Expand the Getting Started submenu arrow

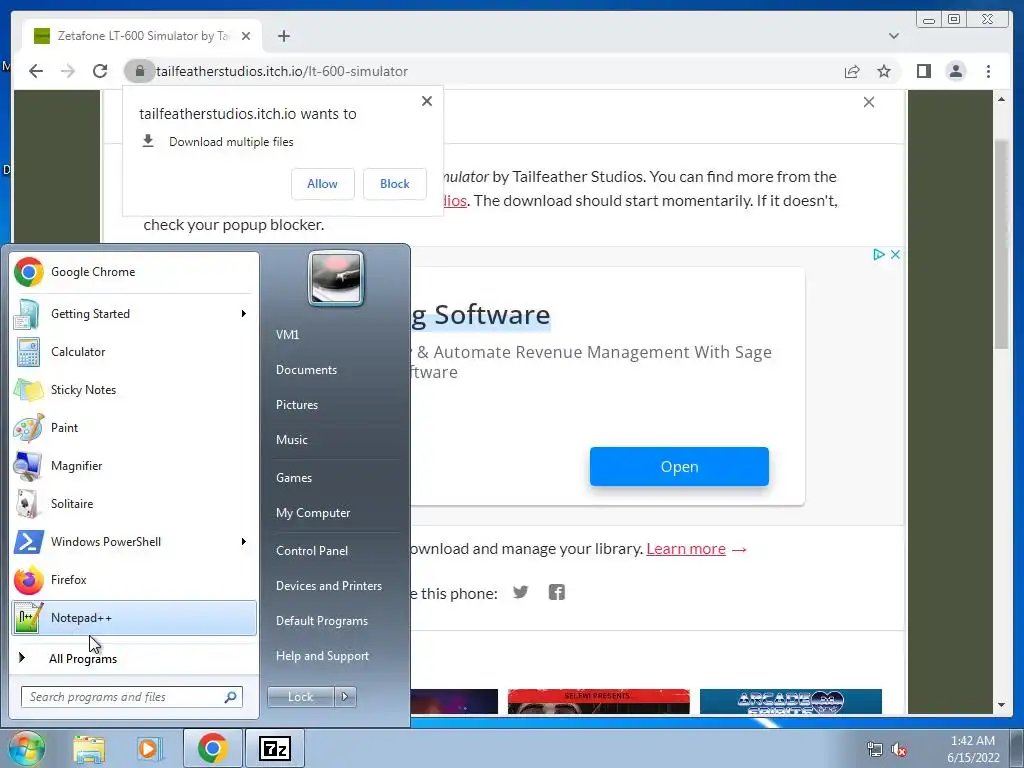(244, 313)
